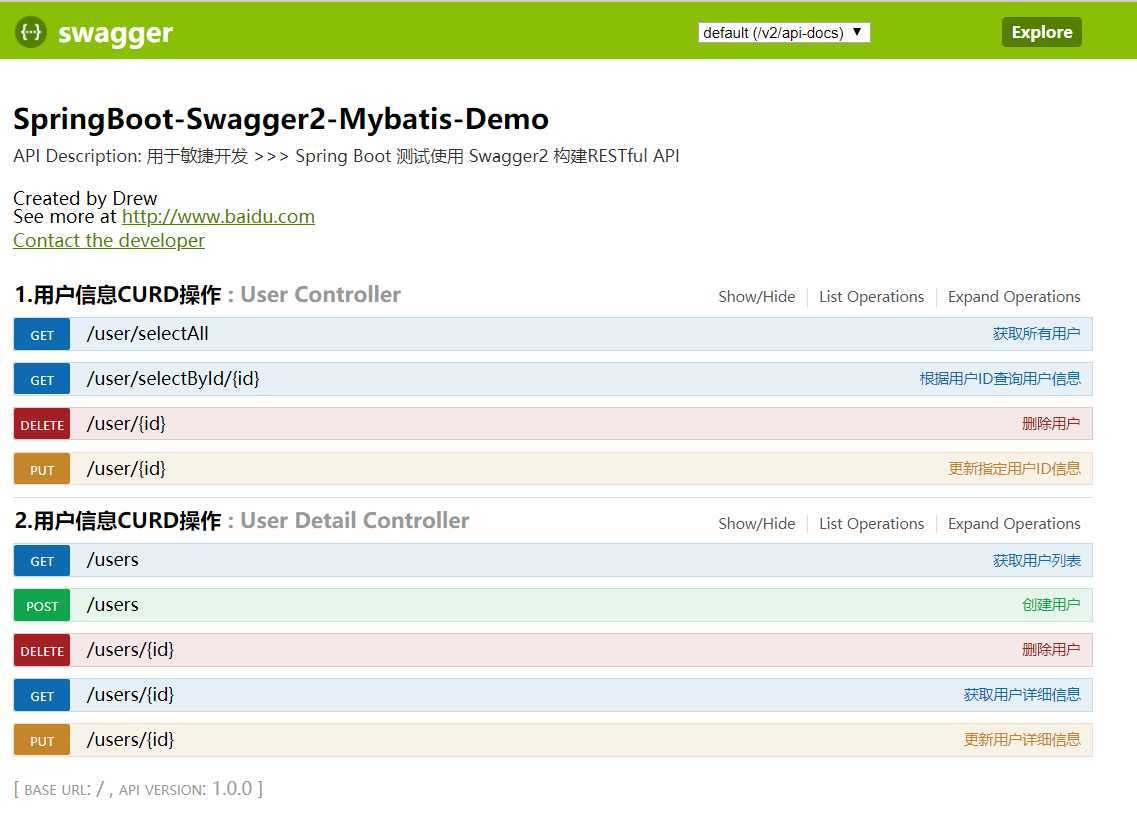Click PUT badge for /user/{id}
This screenshot has width=1137, height=824.
(42, 469)
